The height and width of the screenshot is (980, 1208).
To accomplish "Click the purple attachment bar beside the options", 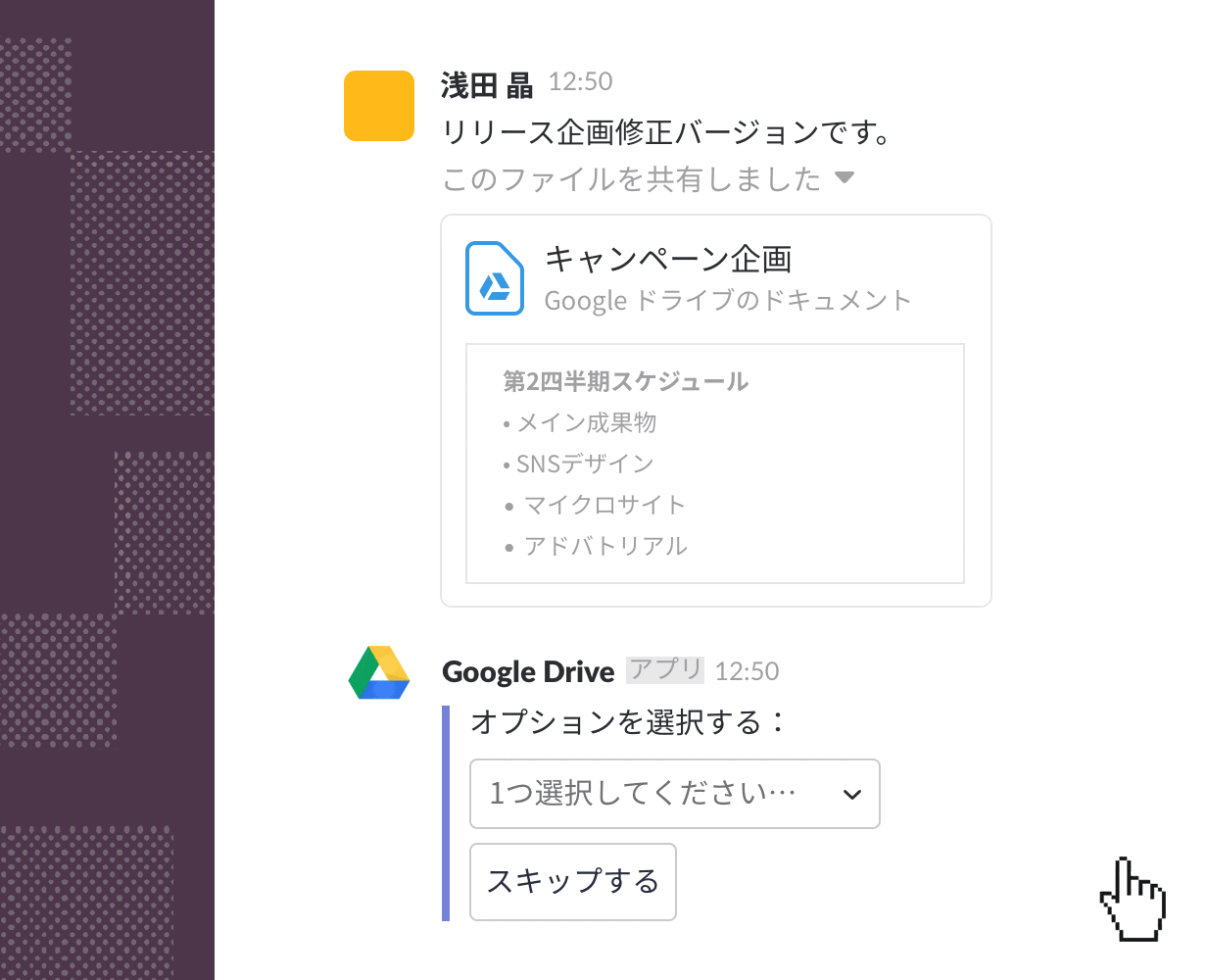I will tap(447, 808).
